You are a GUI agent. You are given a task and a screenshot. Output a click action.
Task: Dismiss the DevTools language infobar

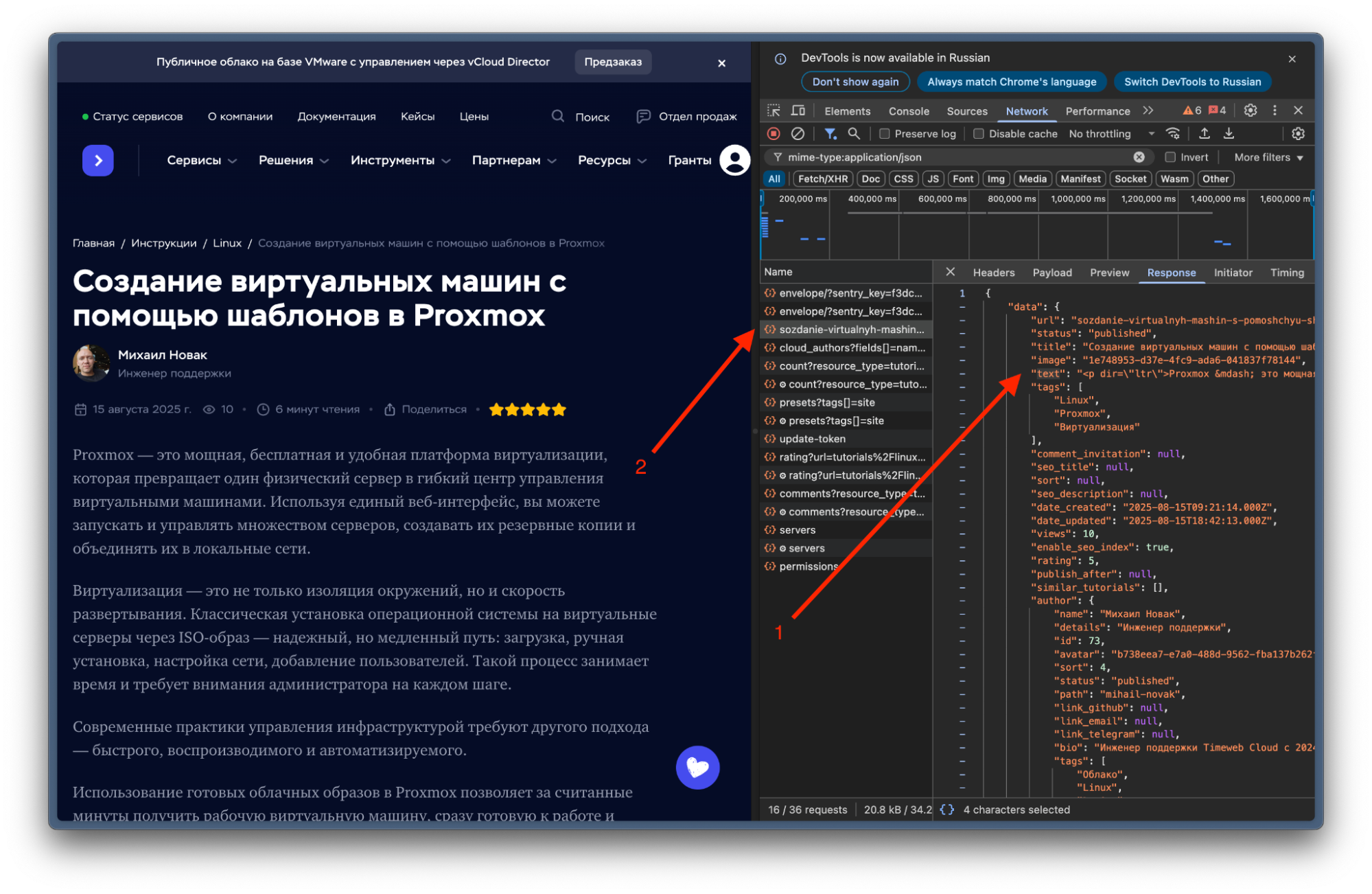pos(1292,59)
